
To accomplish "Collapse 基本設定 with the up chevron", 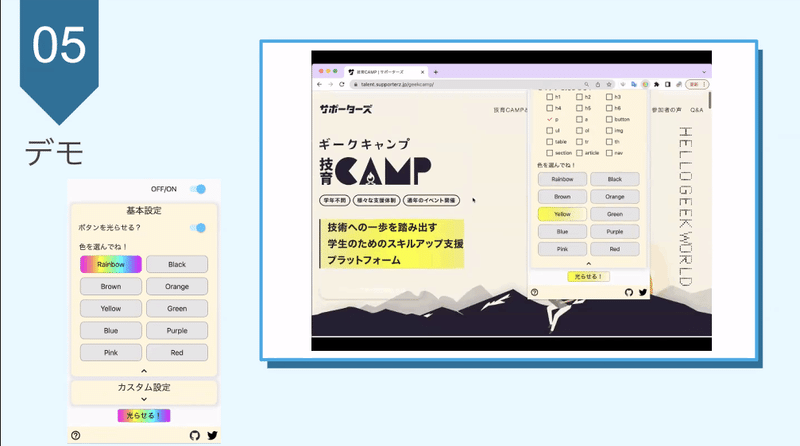I will [x=144, y=371].
